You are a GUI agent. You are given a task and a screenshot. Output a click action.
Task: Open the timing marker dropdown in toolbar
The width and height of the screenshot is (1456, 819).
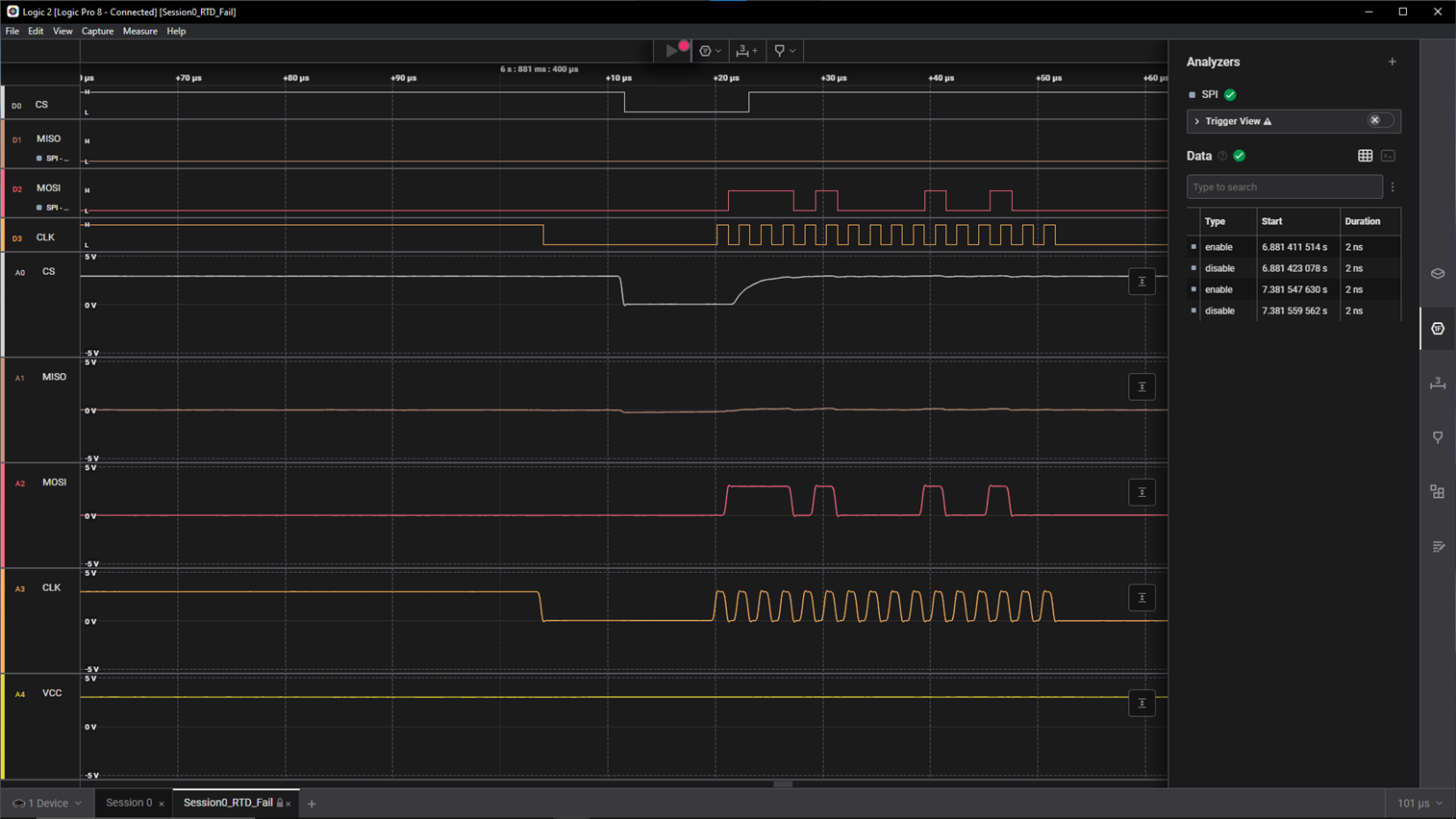785,51
